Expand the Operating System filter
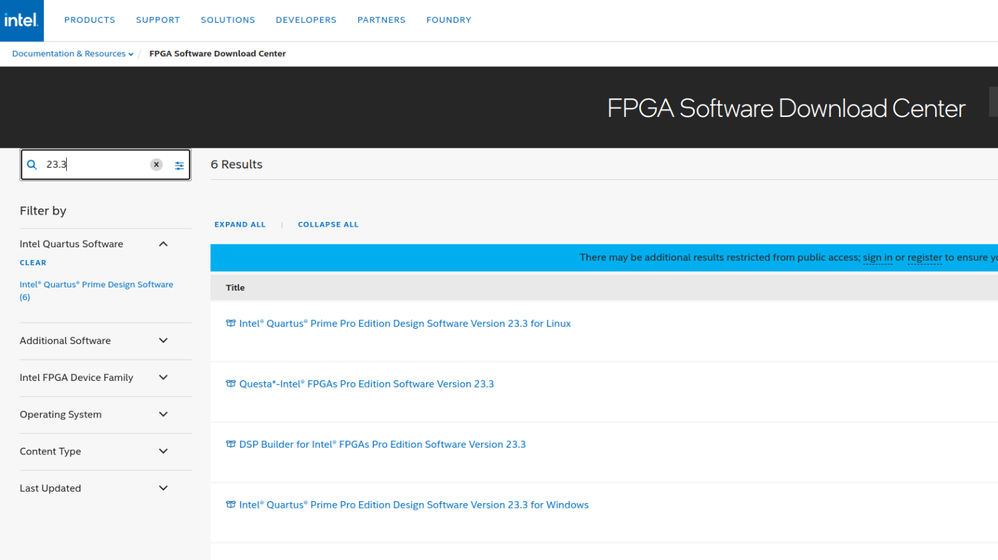Image resolution: width=998 pixels, height=560 pixels. click(163, 414)
